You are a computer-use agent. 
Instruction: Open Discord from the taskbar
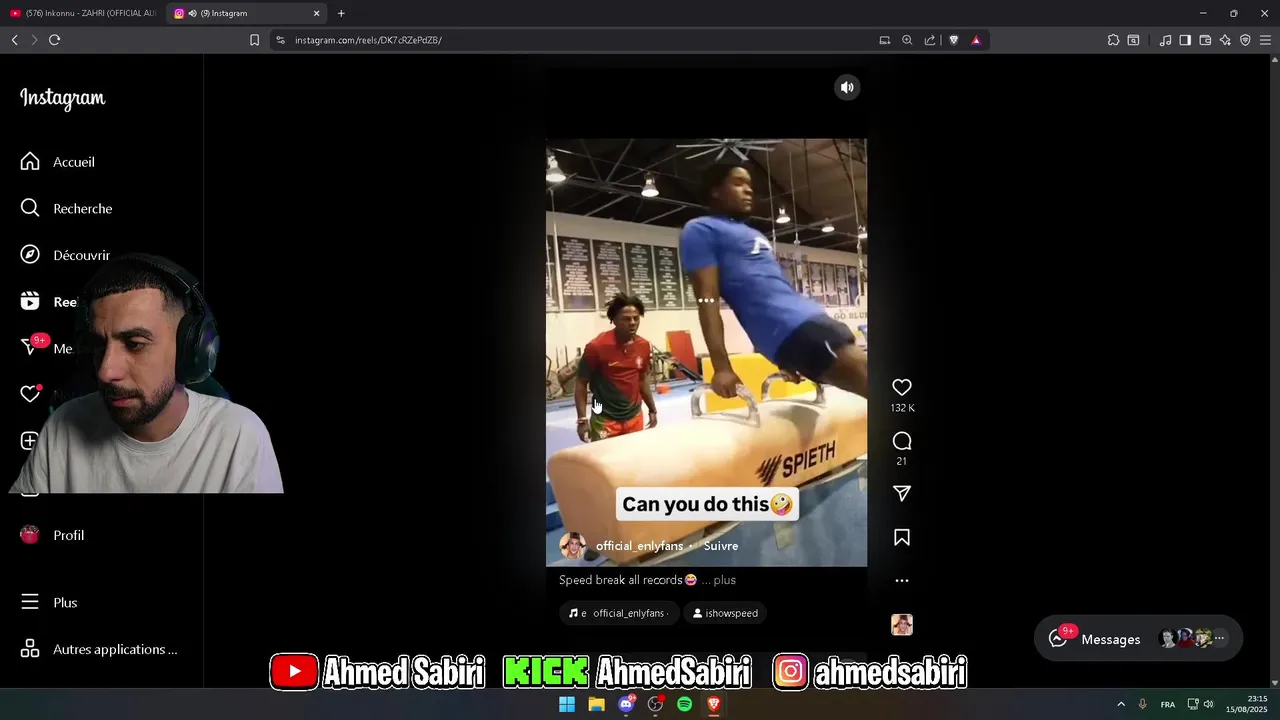coord(626,704)
